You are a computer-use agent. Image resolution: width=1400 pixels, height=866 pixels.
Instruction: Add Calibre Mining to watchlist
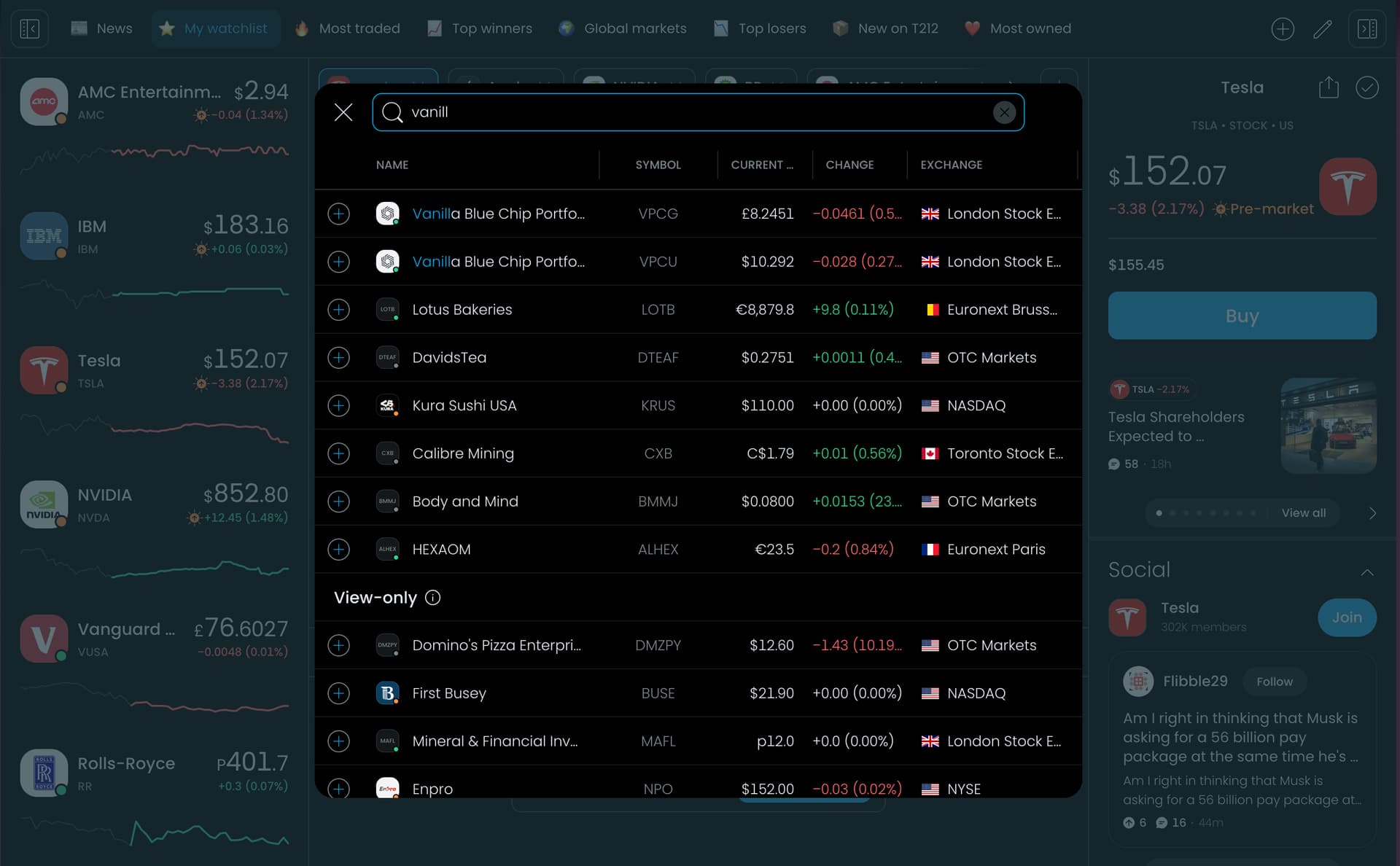click(338, 453)
